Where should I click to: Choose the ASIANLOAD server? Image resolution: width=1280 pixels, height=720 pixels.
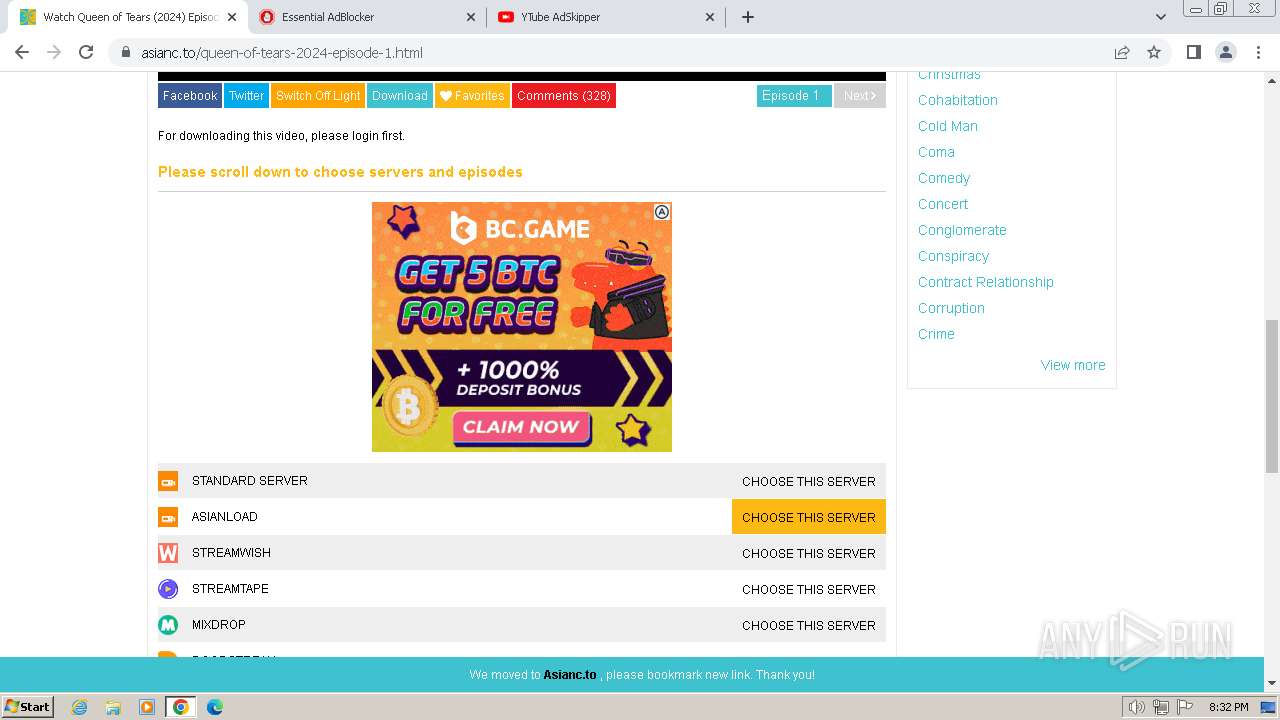click(809, 517)
